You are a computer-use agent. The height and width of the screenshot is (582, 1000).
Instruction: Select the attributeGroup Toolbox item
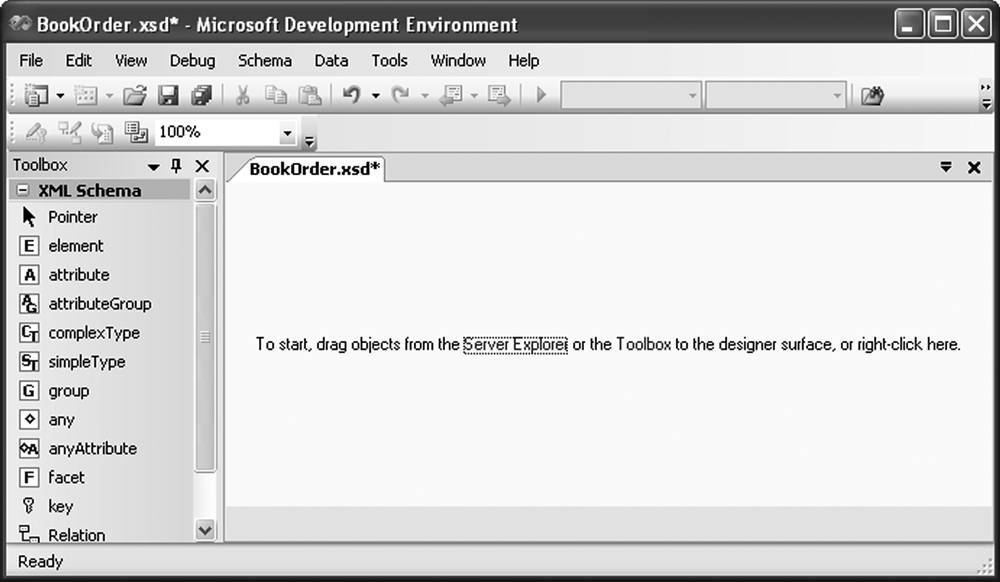[85, 304]
